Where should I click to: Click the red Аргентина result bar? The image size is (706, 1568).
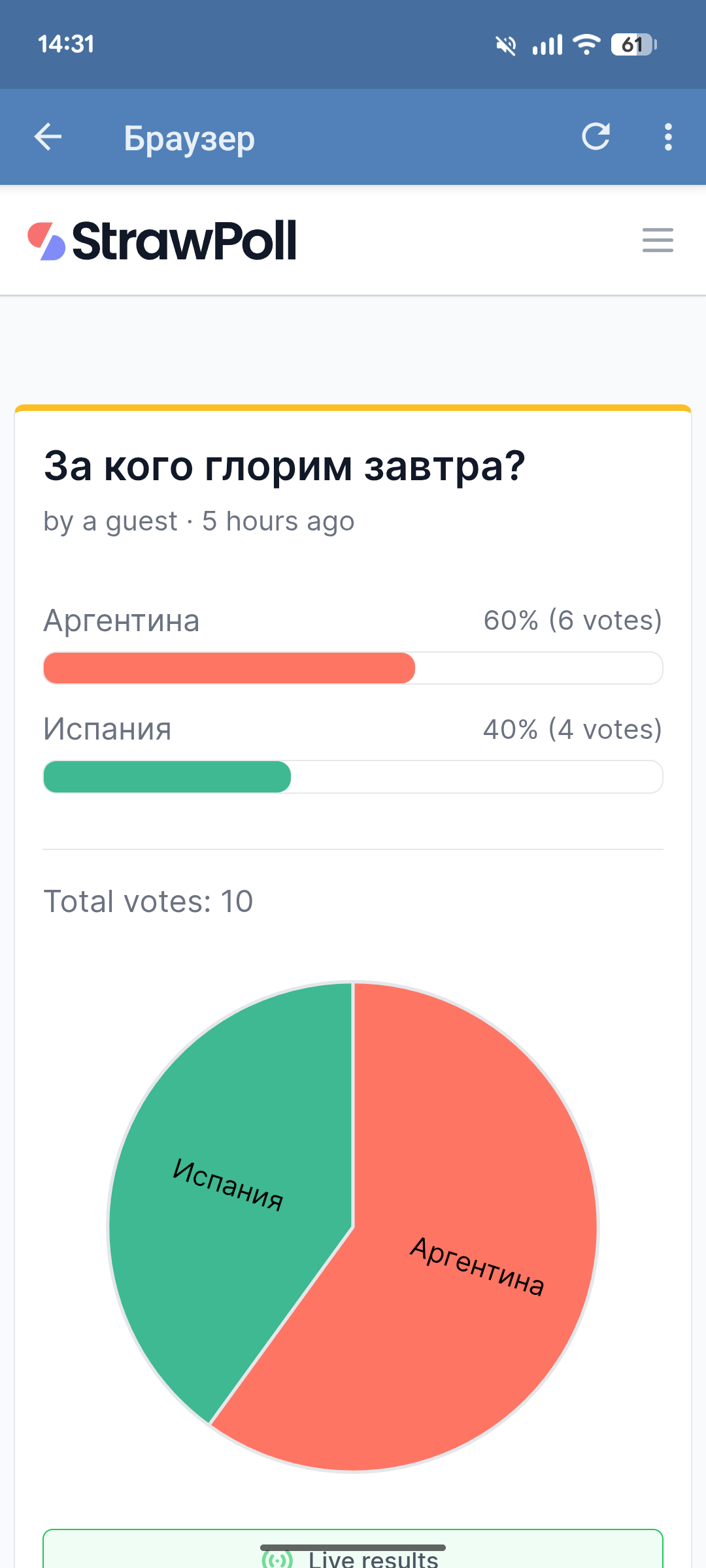229,668
